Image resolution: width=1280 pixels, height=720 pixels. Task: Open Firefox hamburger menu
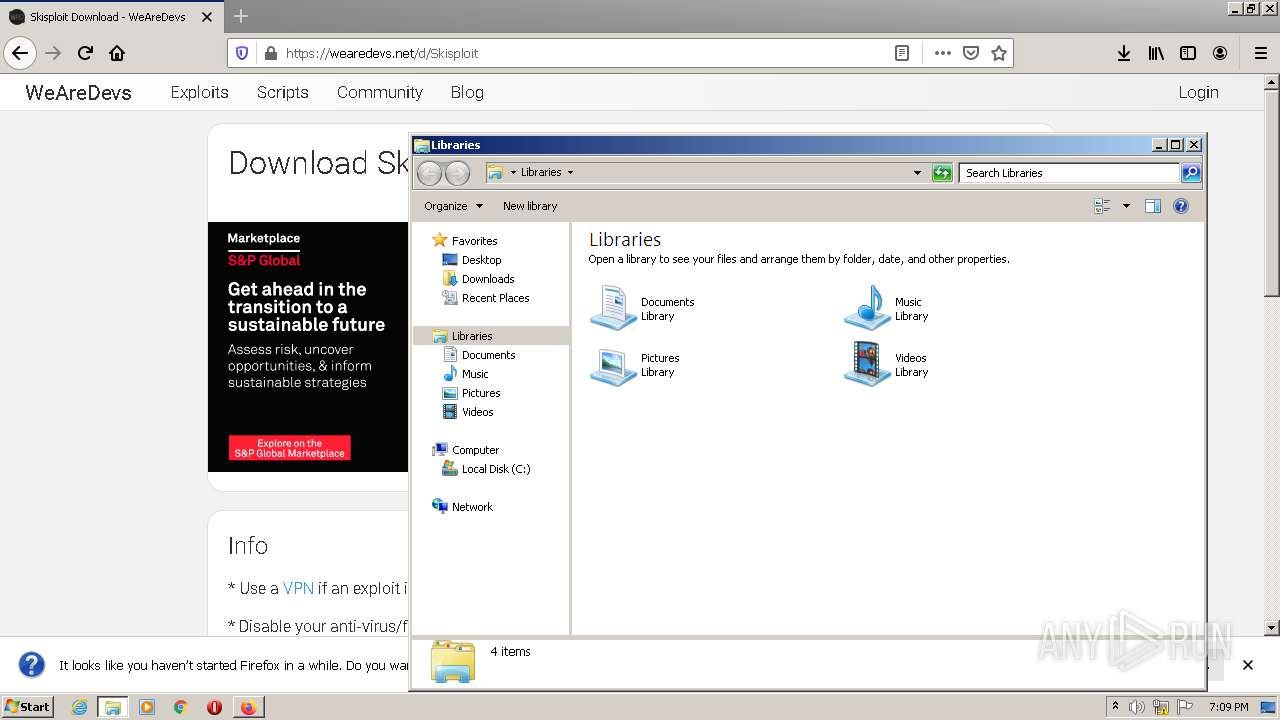coord(1260,53)
